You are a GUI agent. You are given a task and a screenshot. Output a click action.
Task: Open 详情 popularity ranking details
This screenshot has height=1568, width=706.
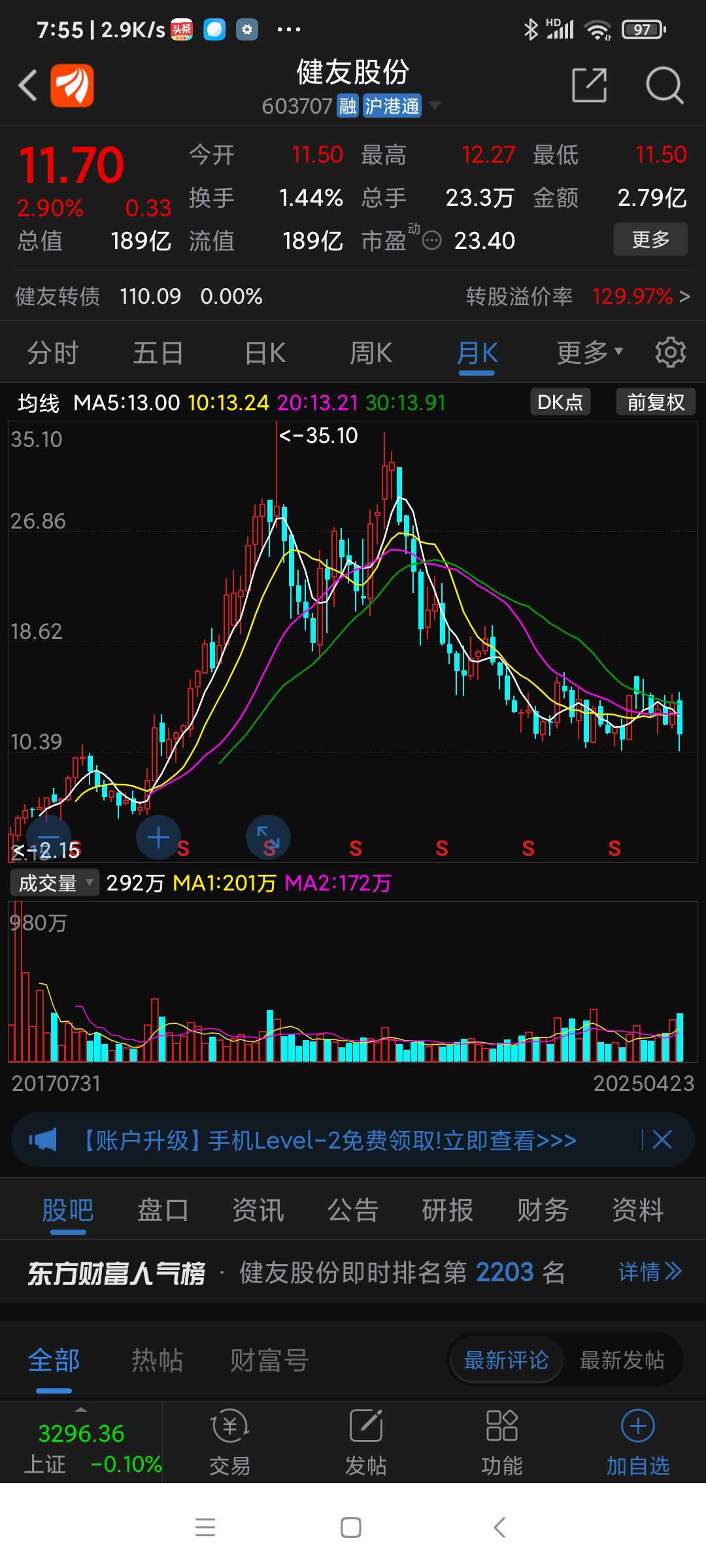tap(650, 1271)
